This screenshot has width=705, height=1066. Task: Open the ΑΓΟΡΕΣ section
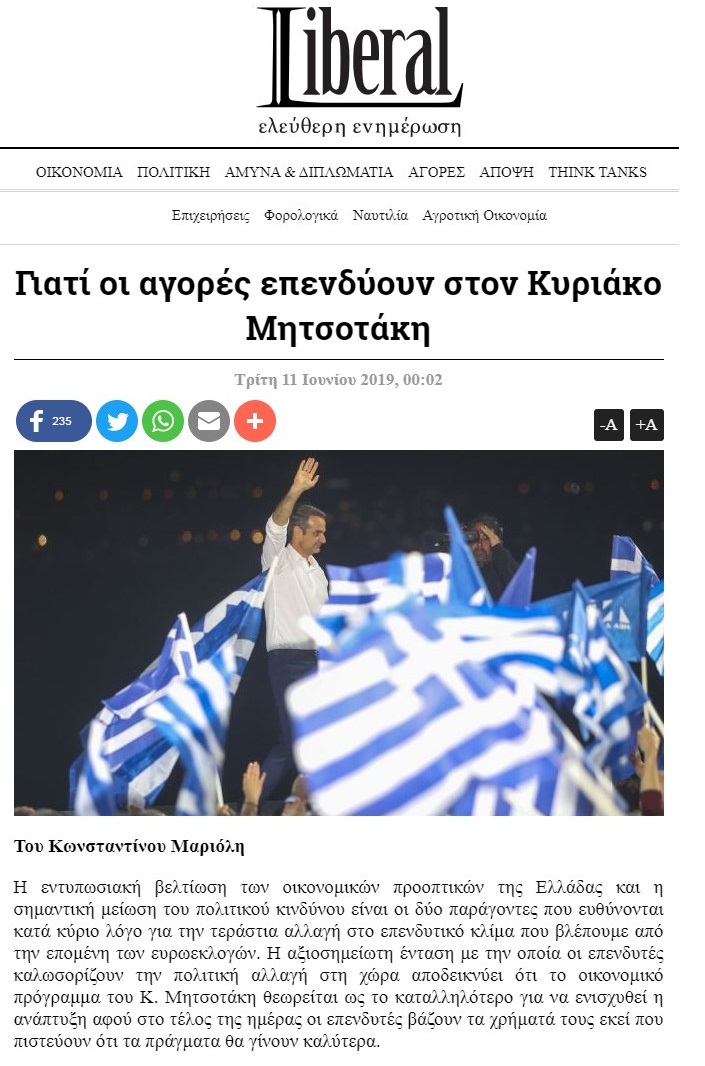(436, 172)
